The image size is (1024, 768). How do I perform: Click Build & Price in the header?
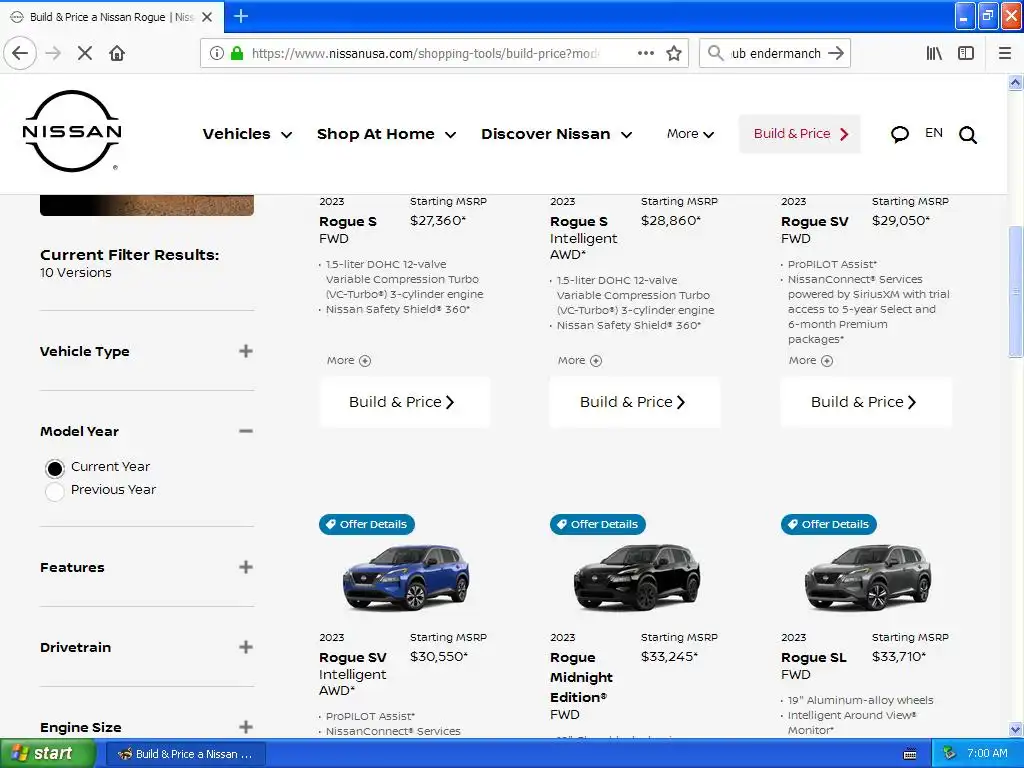(x=800, y=134)
